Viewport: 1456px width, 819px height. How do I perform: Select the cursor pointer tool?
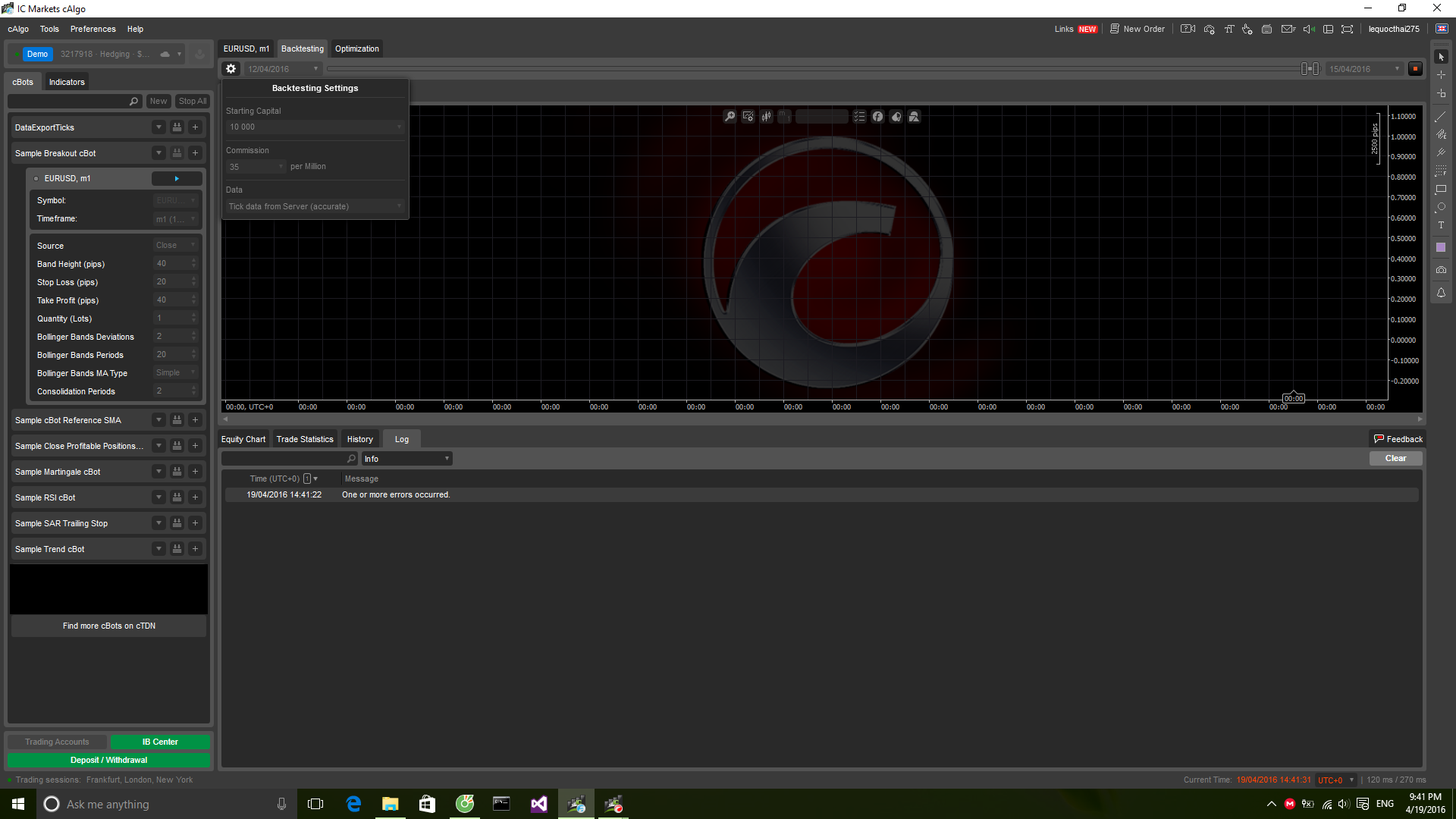point(1441,57)
